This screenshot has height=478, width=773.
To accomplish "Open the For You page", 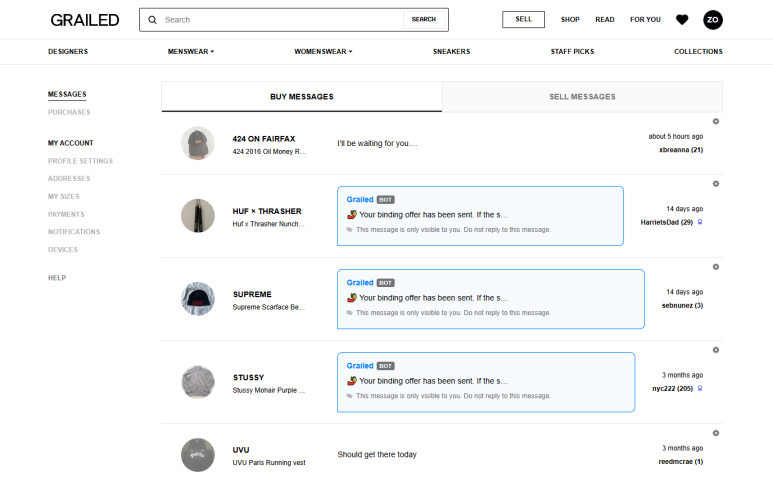I will click(x=645, y=19).
